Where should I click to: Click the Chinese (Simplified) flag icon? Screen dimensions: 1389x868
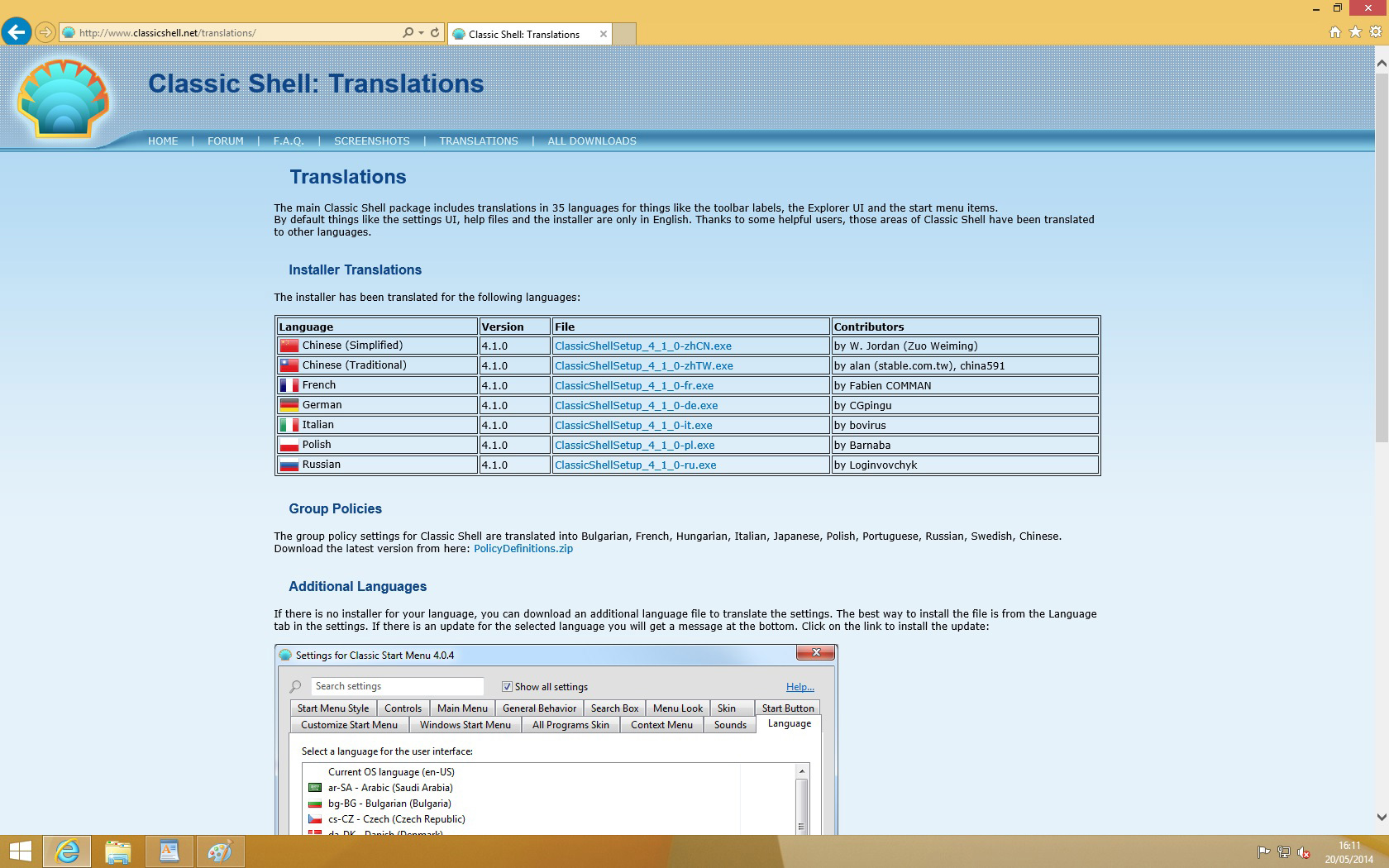(x=289, y=346)
